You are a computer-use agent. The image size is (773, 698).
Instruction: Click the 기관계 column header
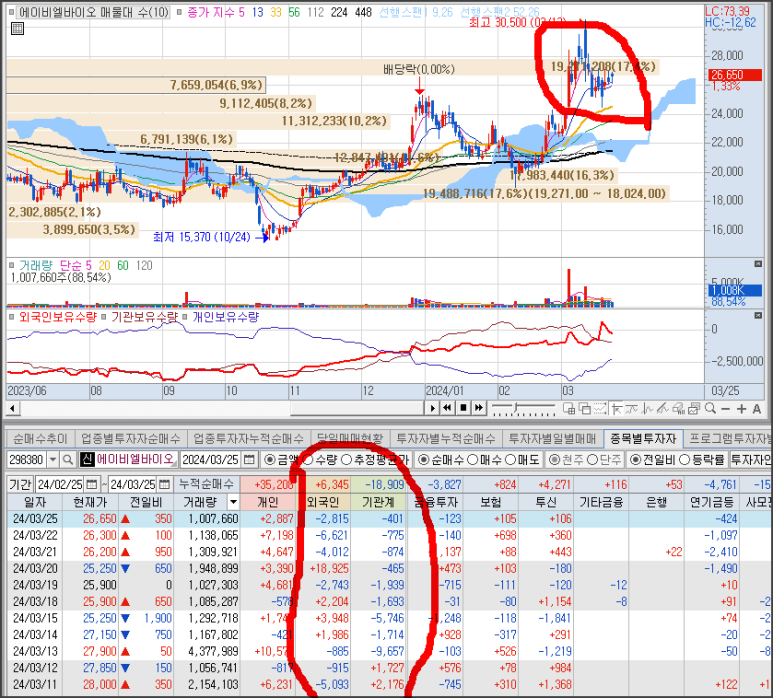pyautogui.click(x=378, y=502)
